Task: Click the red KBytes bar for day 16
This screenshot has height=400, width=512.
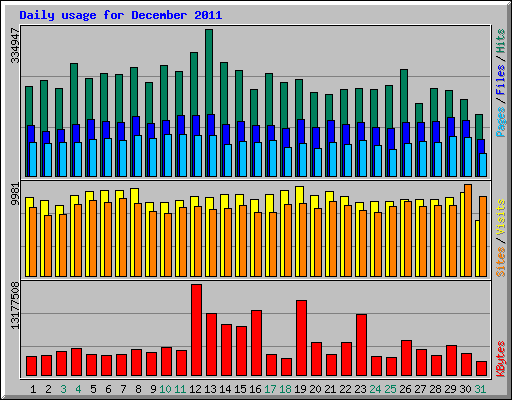Action: coord(256,343)
